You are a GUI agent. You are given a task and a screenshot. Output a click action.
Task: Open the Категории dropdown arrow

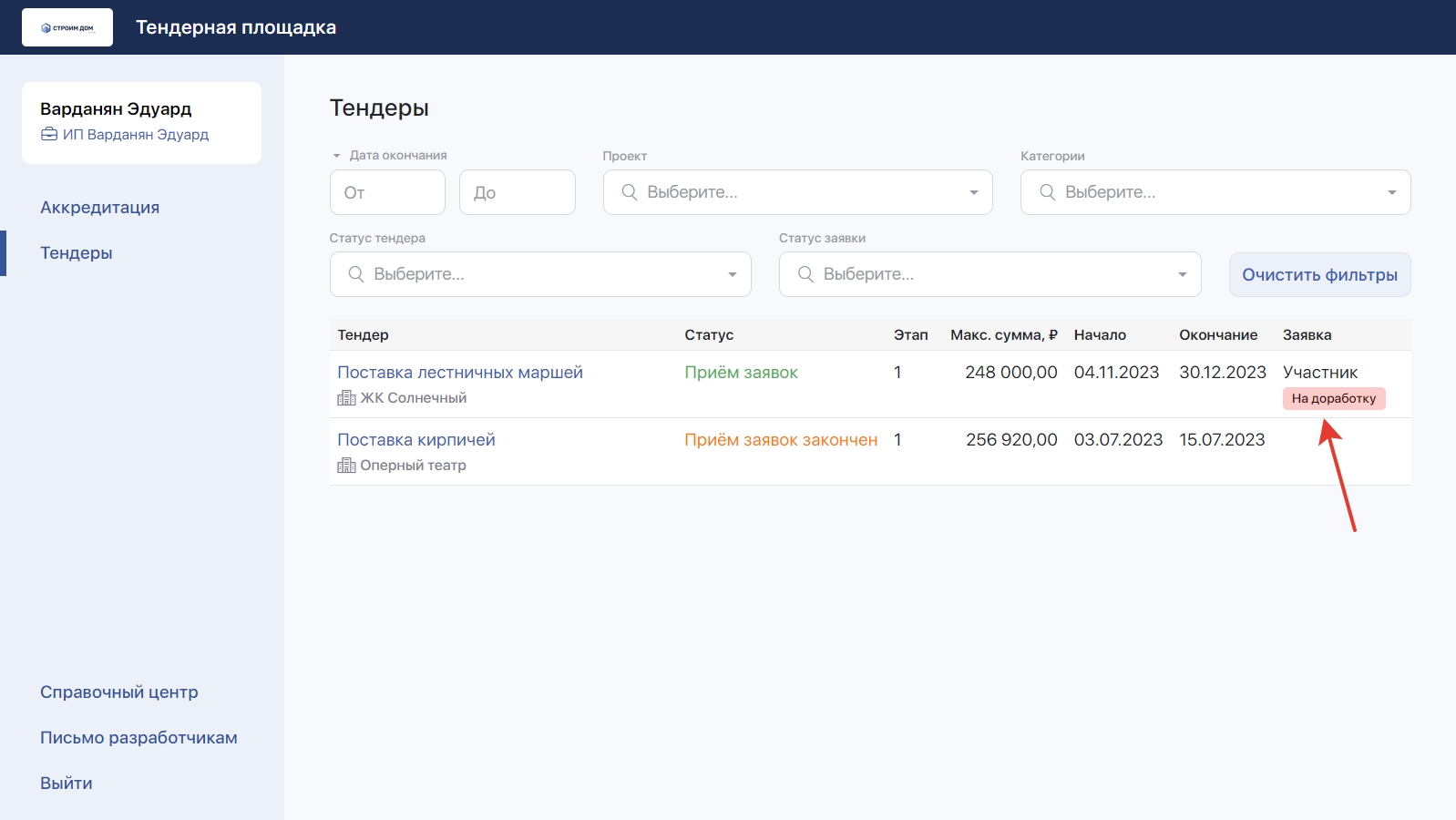[x=1391, y=192]
